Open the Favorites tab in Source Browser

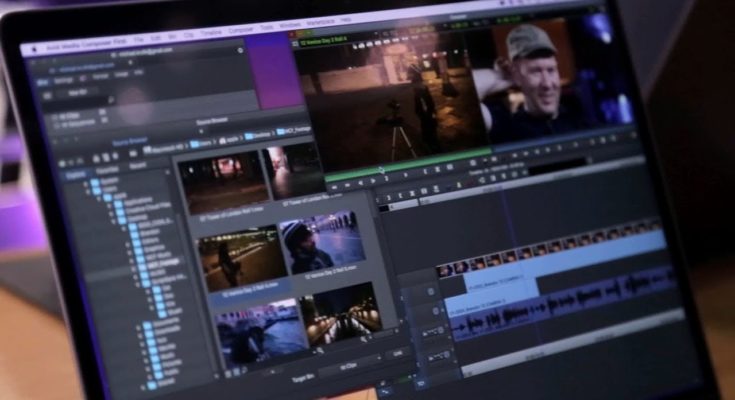[107, 171]
